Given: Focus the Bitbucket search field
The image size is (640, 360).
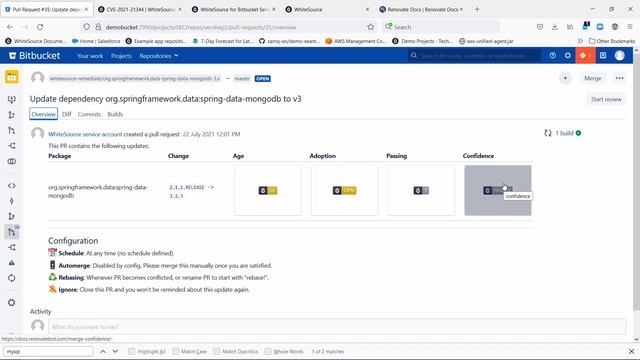Looking at the screenshot, I should click(474, 56).
